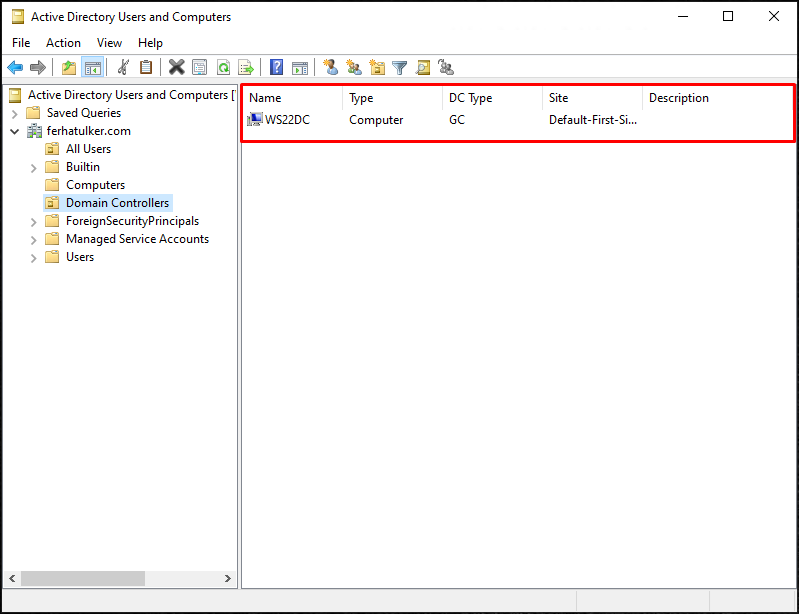Click the Saved Queries folder icon
The image size is (799, 614).
(x=33, y=113)
